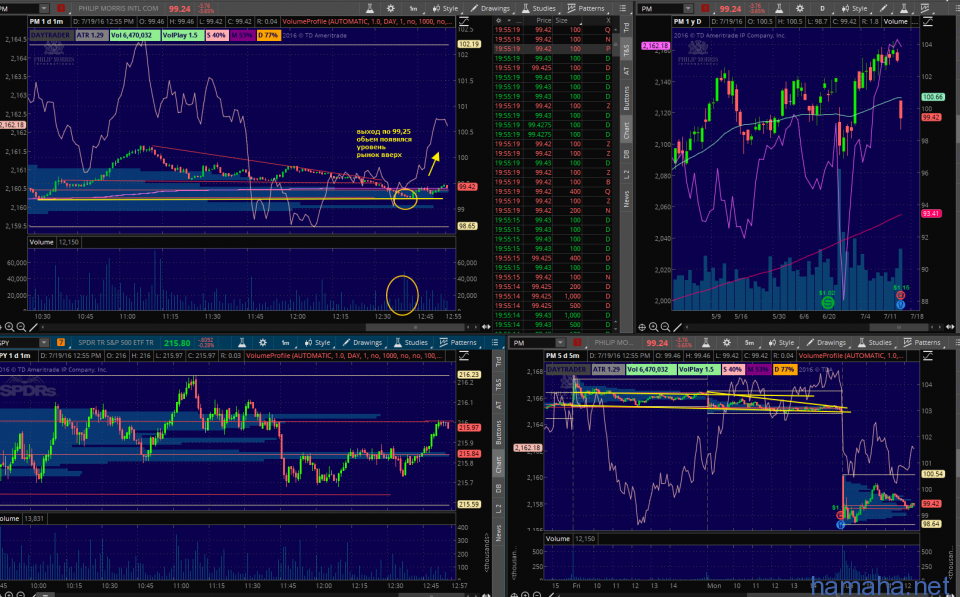Open settings gear in the PM 5m chart toolbar

point(726,342)
